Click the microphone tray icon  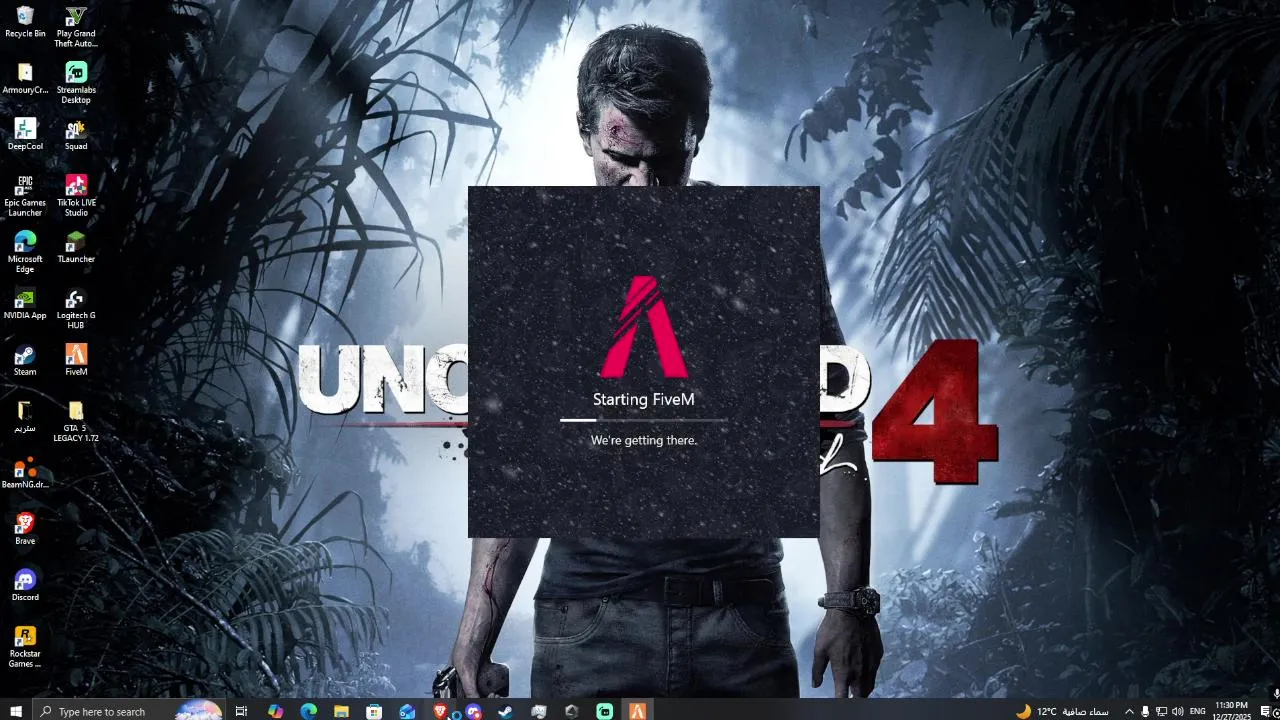tap(1145, 711)
